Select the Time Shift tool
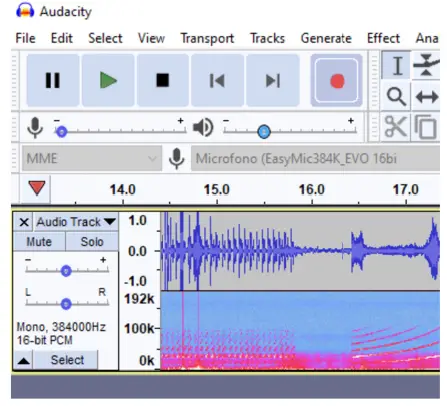Screen dimensions: 447x406 point(426,97)
